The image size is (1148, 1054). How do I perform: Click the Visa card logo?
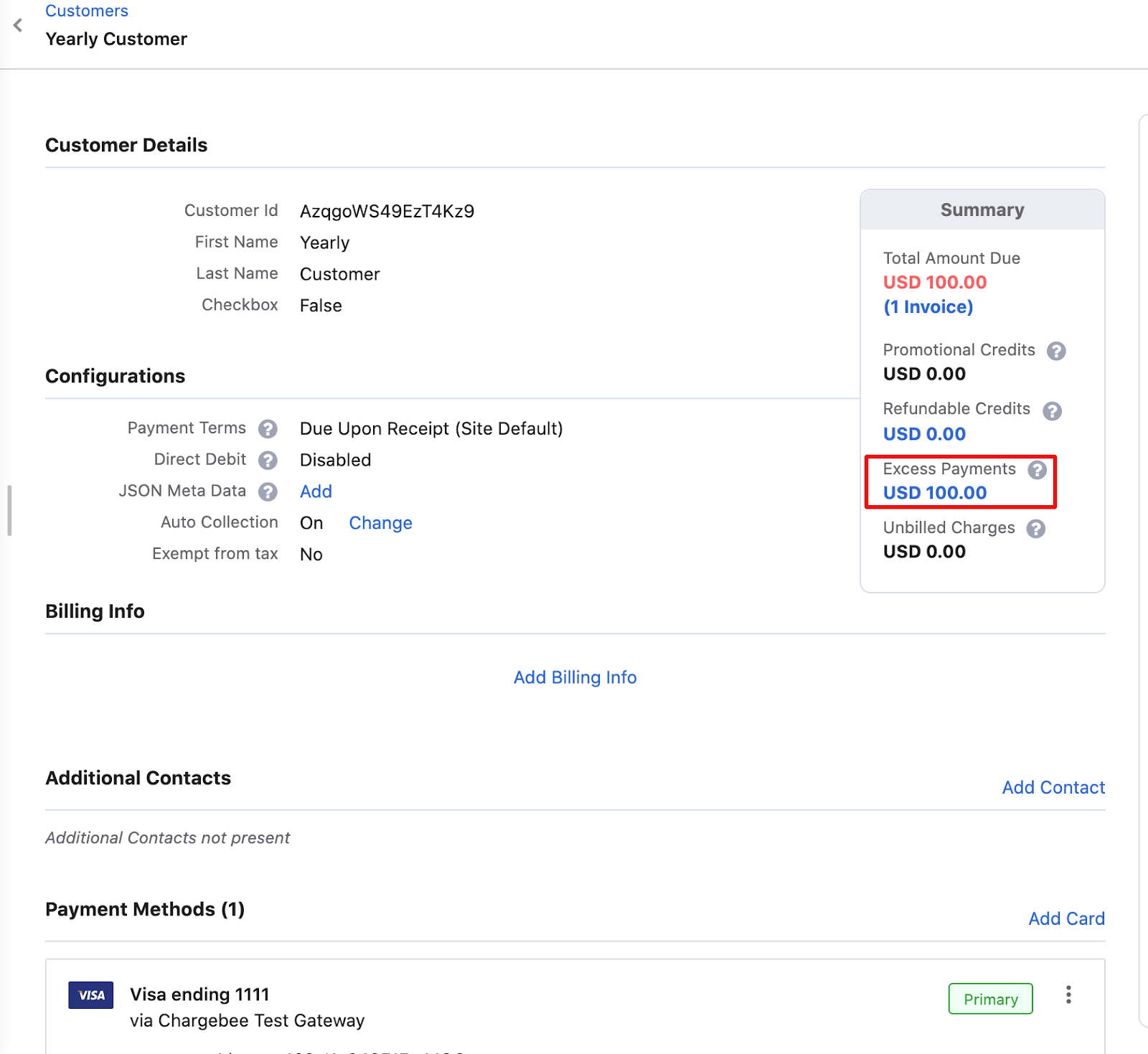[x=91, y=995]
